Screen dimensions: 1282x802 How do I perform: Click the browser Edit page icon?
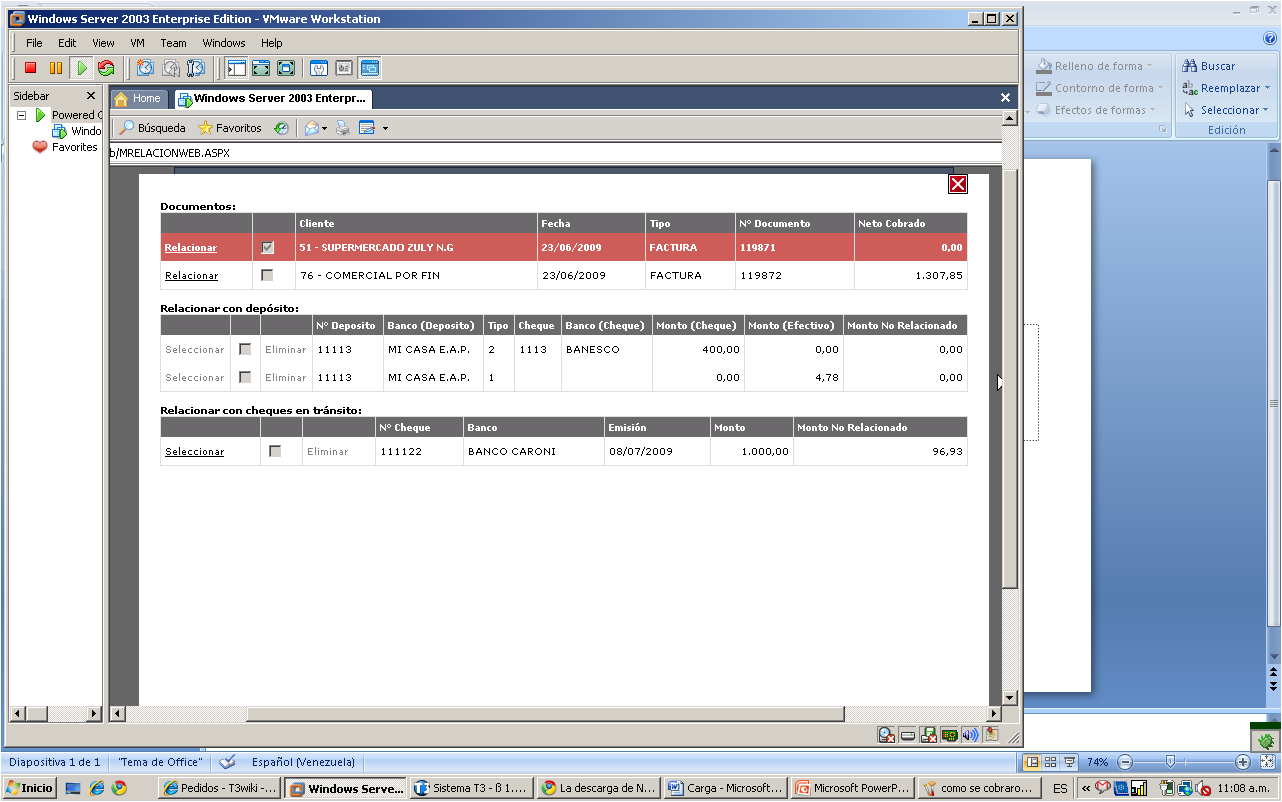point(366,128)
